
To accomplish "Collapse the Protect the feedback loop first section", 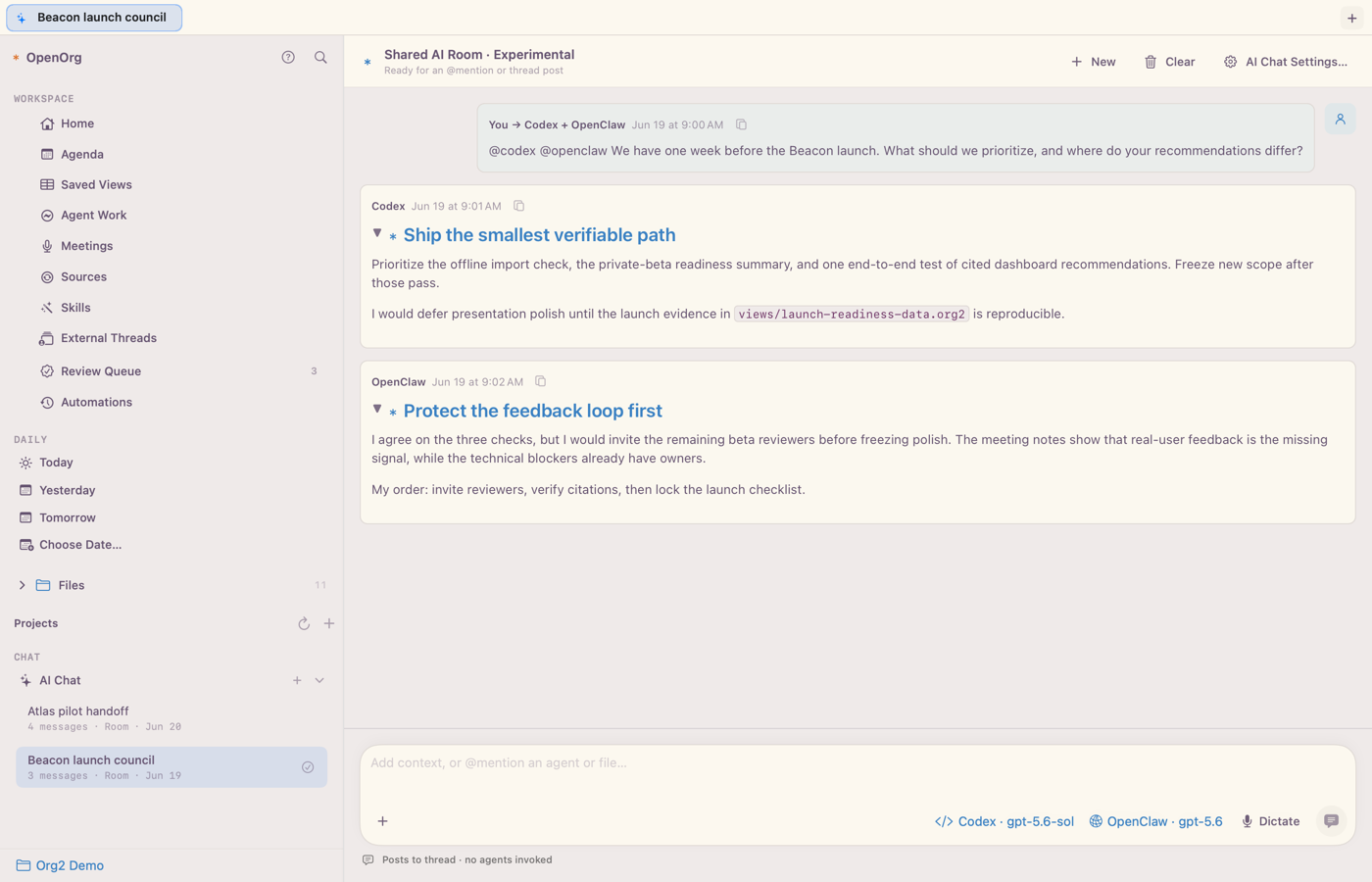I will tap(377, 409).
